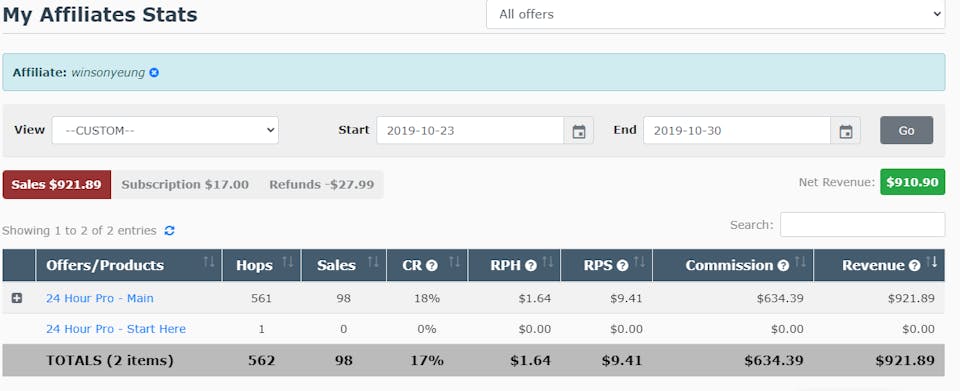Open the Start date calendar picker
960x391 pixels.
(x=579, y=131)
